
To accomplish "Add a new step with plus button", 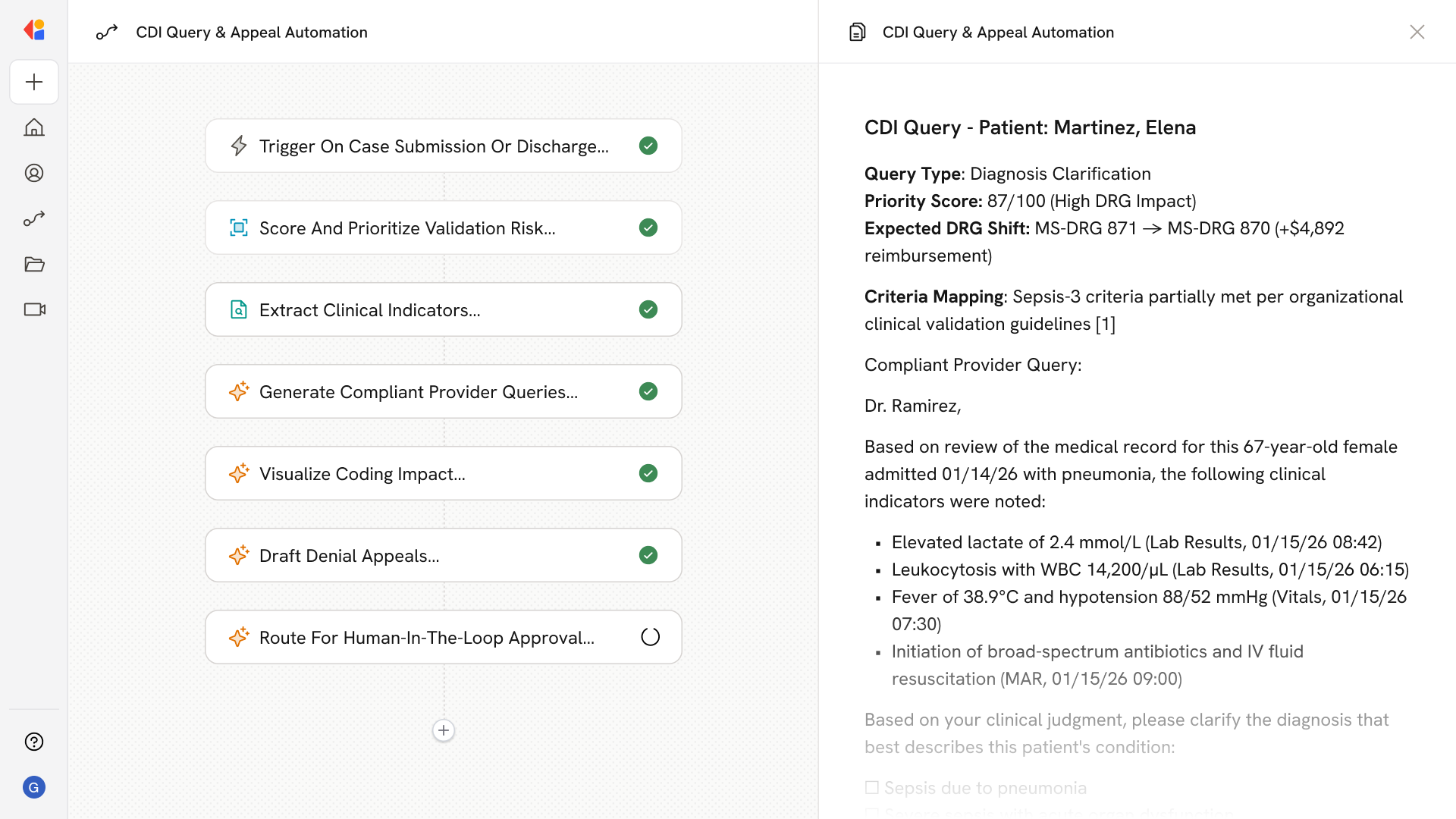I will (x=444, y=730).
